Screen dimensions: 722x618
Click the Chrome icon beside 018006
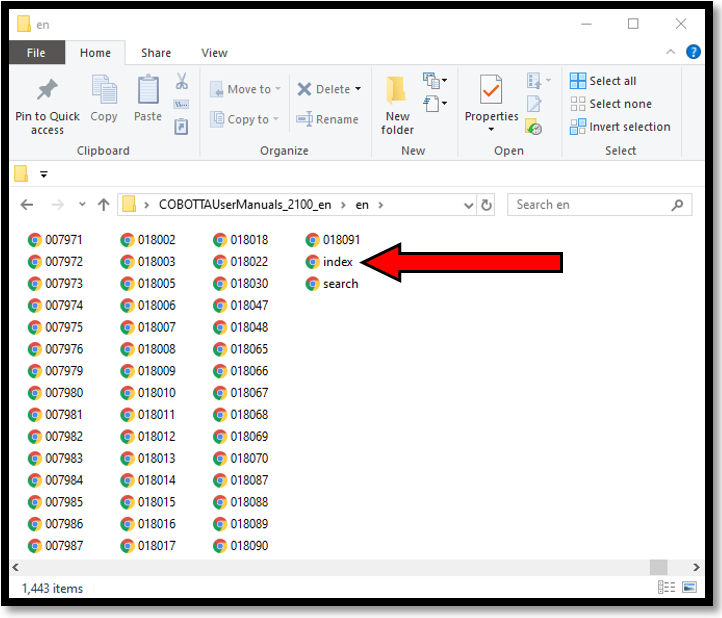(127, 306)
